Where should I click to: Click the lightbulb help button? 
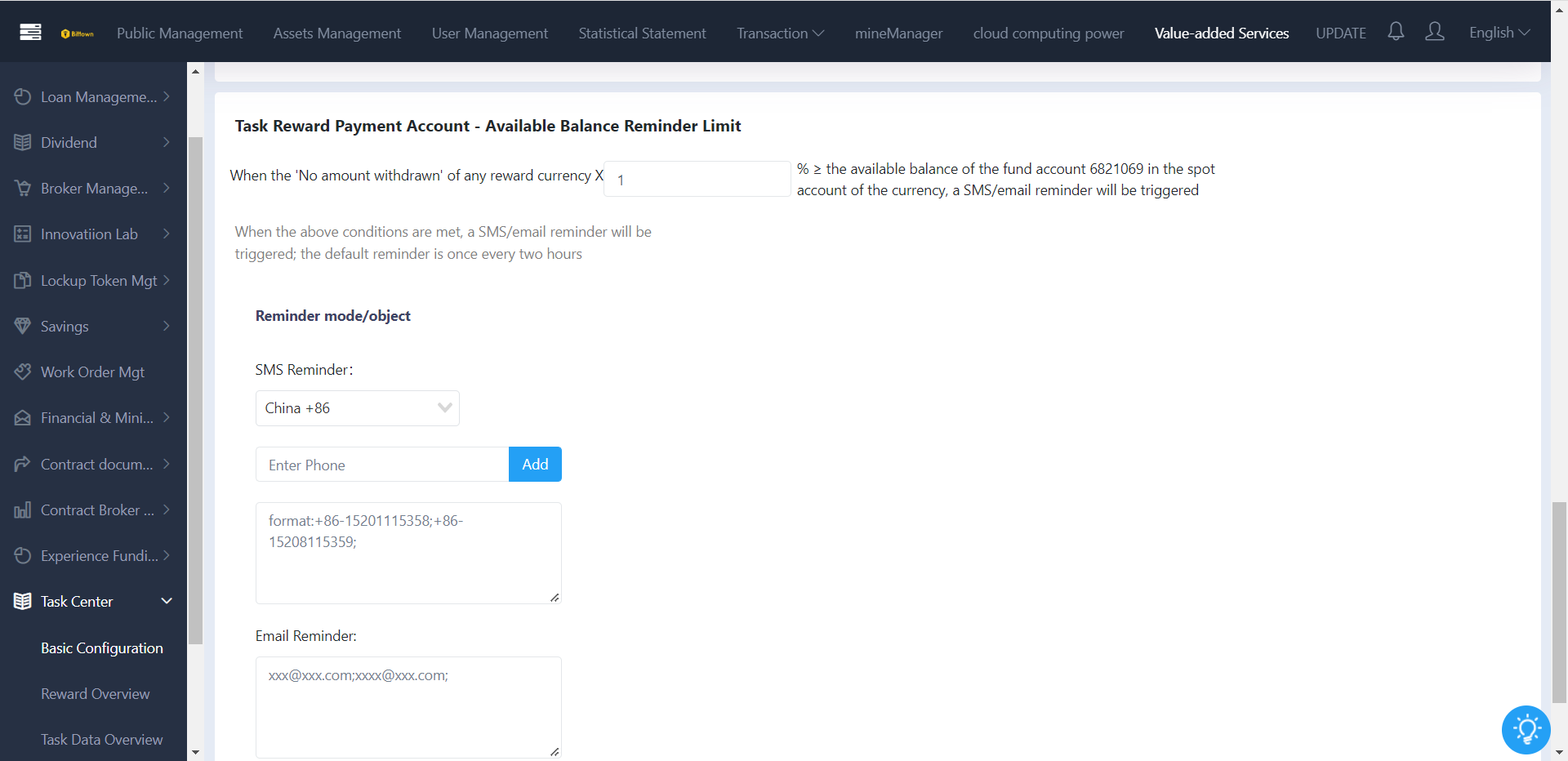pos(1526,729)
